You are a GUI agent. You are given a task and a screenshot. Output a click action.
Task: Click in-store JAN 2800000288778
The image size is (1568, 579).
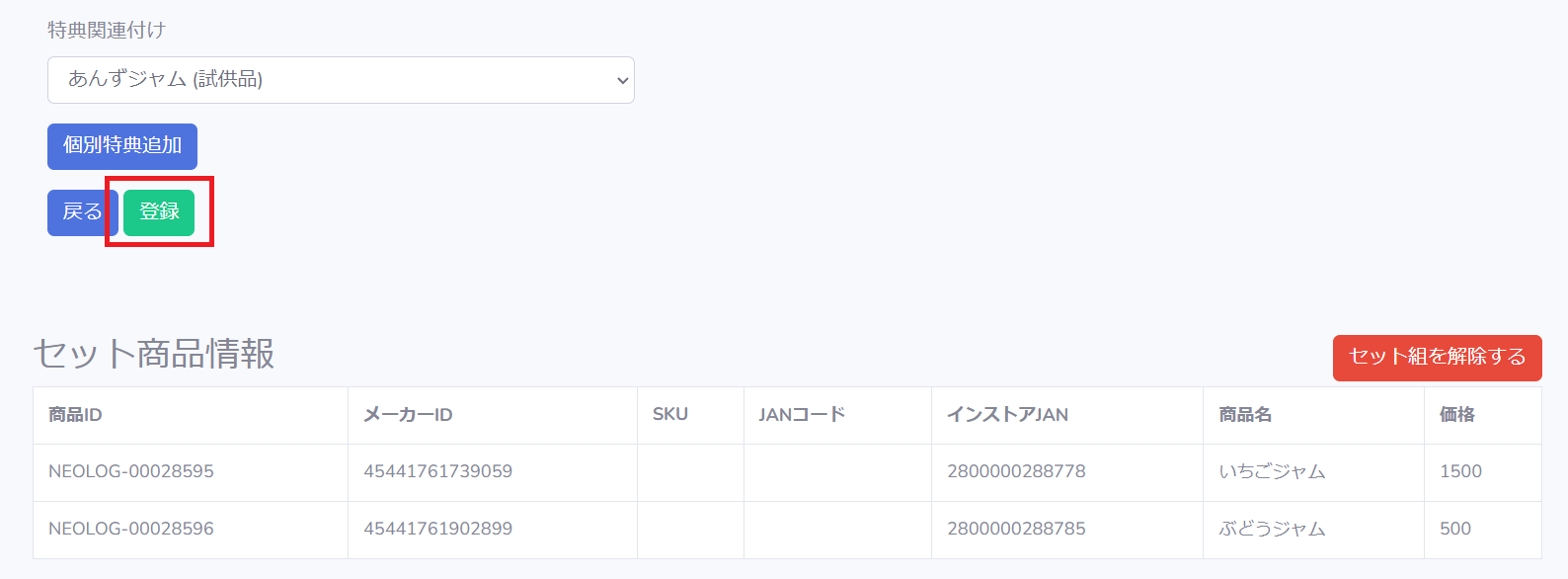(1016, 472)
